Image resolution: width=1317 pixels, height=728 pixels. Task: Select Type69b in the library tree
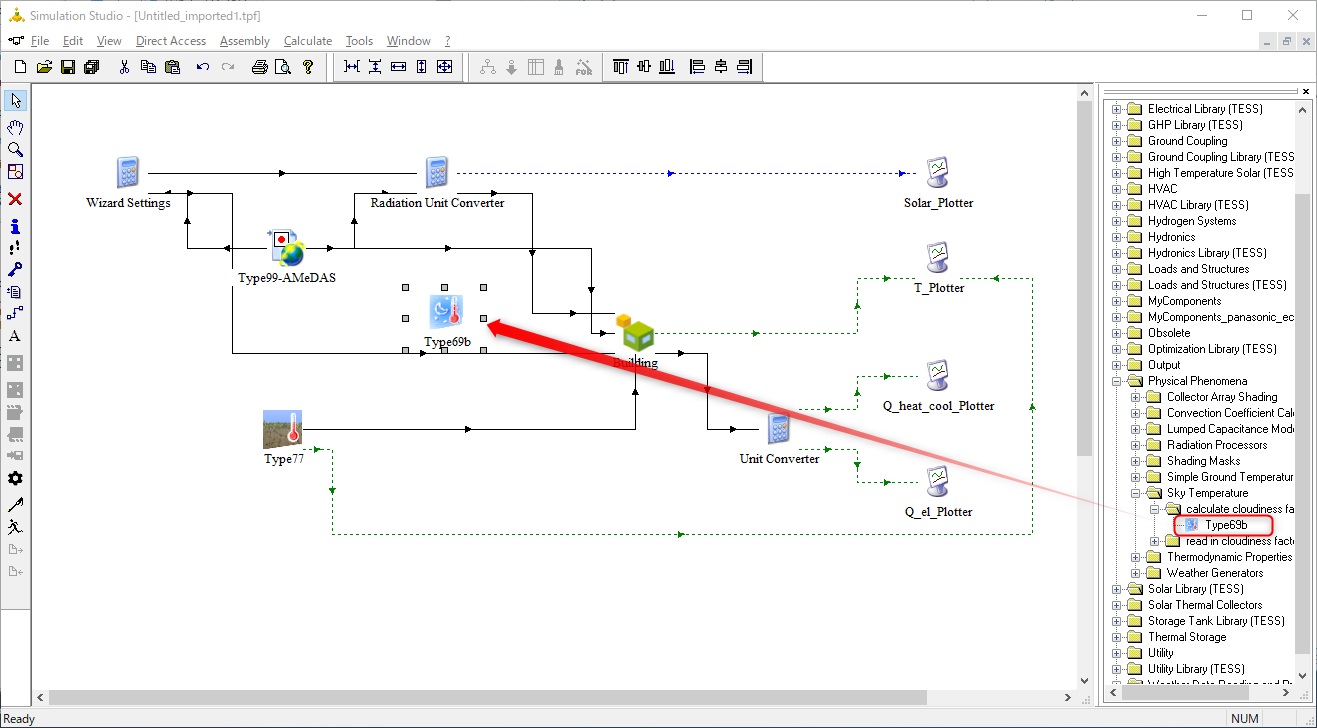pos(1225,525)
